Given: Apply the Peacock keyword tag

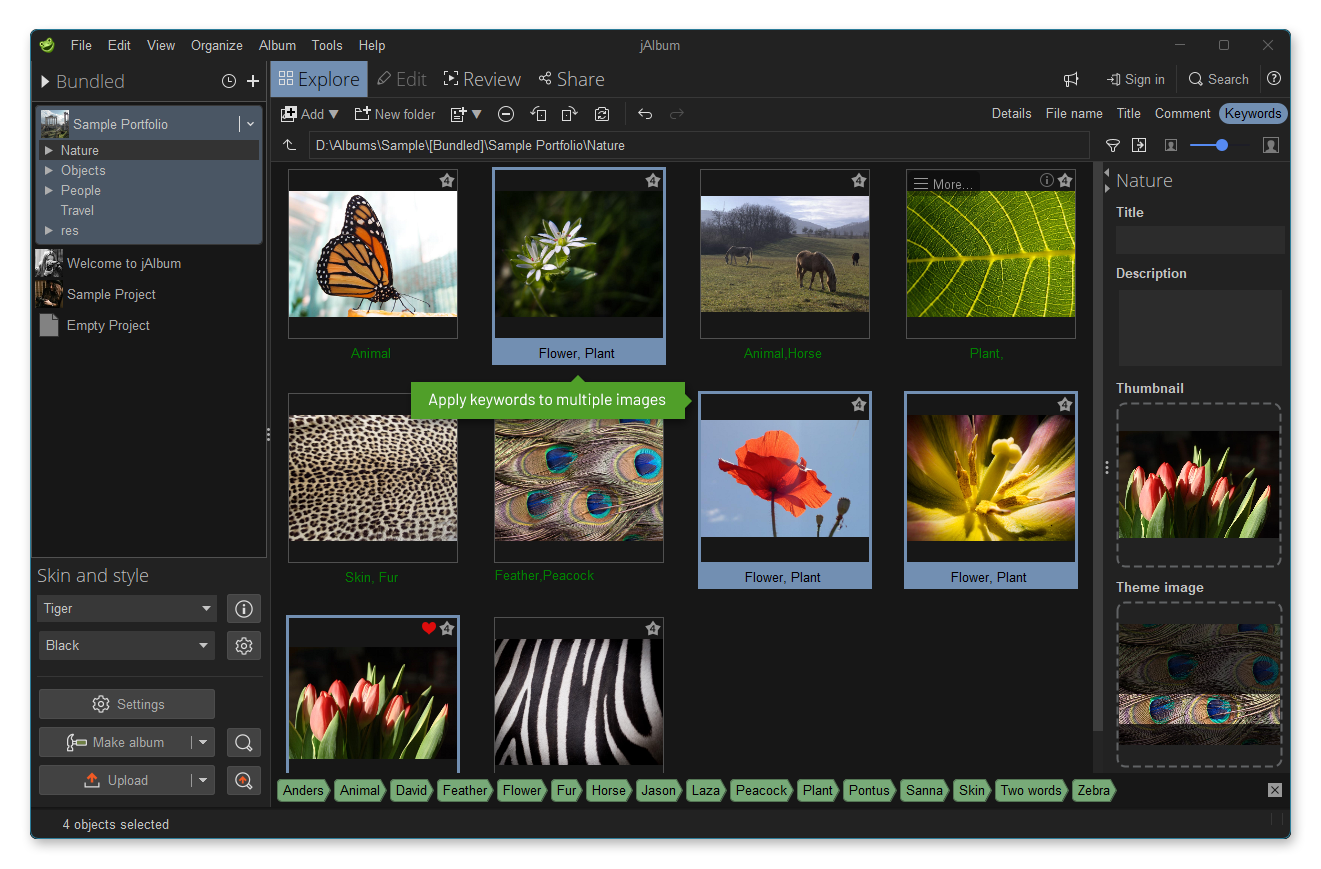Looking at the screenshot, I should pyautogui.click(x=761, y=790).
